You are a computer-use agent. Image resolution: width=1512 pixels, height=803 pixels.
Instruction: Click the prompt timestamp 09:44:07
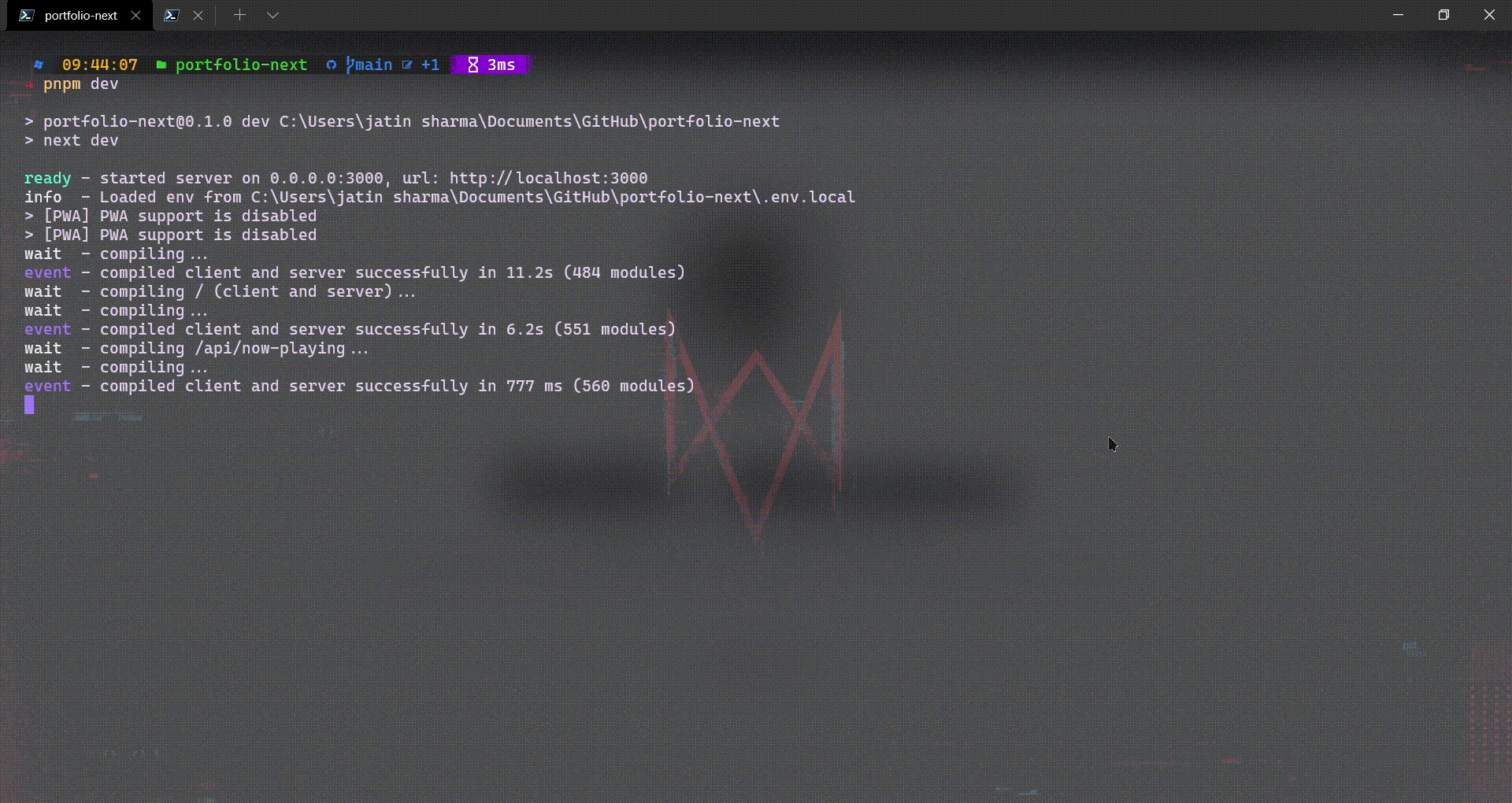[100, 65]
